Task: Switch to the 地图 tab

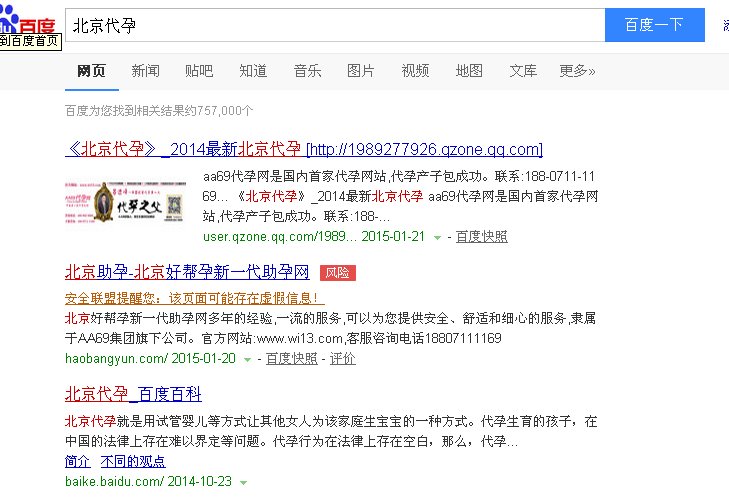Action: pos(469,71)
